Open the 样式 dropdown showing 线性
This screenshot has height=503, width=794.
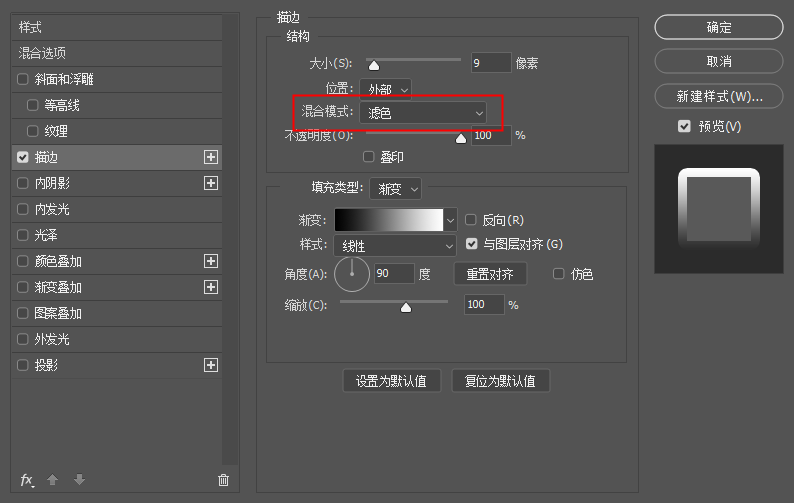394,246
